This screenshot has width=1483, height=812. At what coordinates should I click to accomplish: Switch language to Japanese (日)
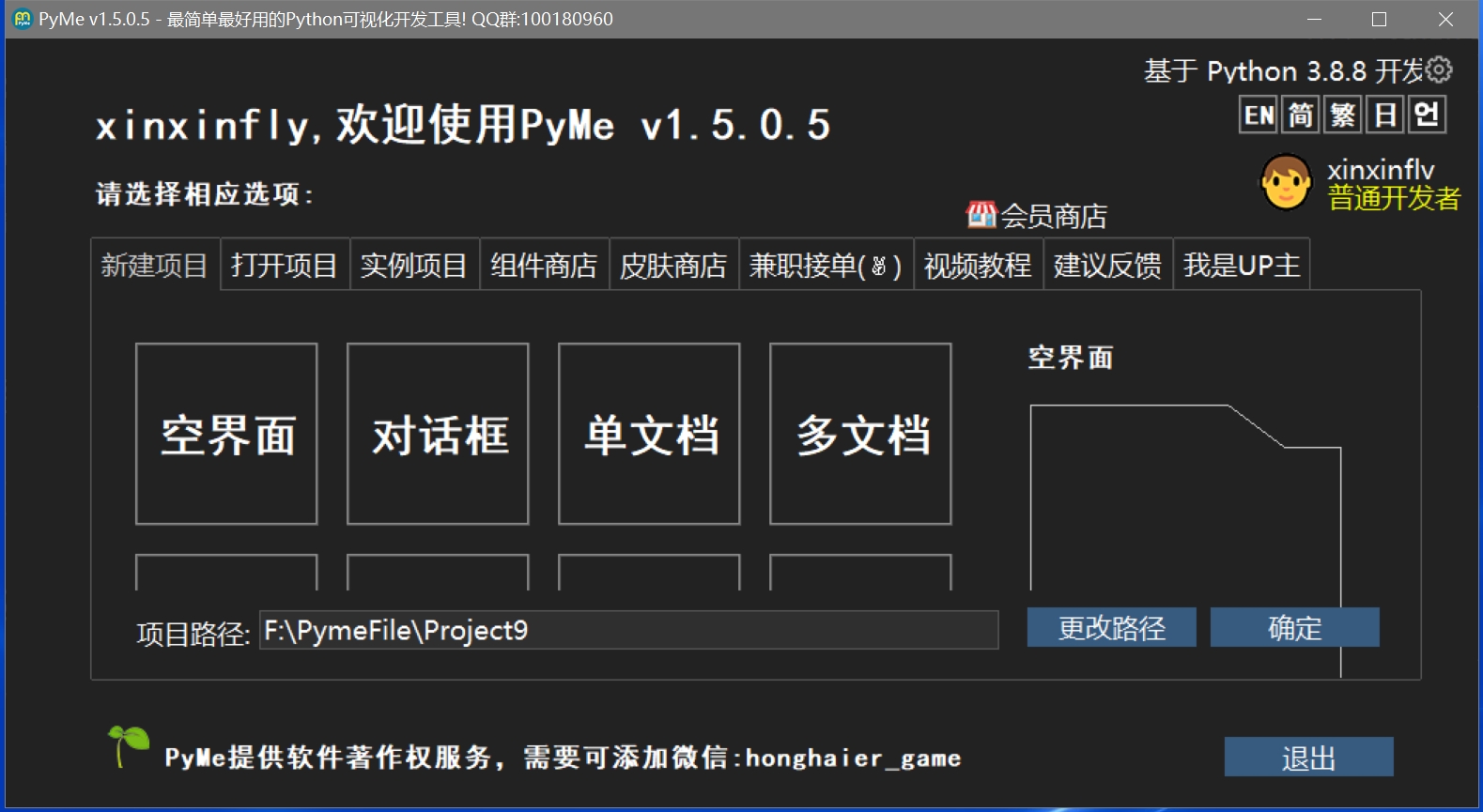coord(1385,115)
